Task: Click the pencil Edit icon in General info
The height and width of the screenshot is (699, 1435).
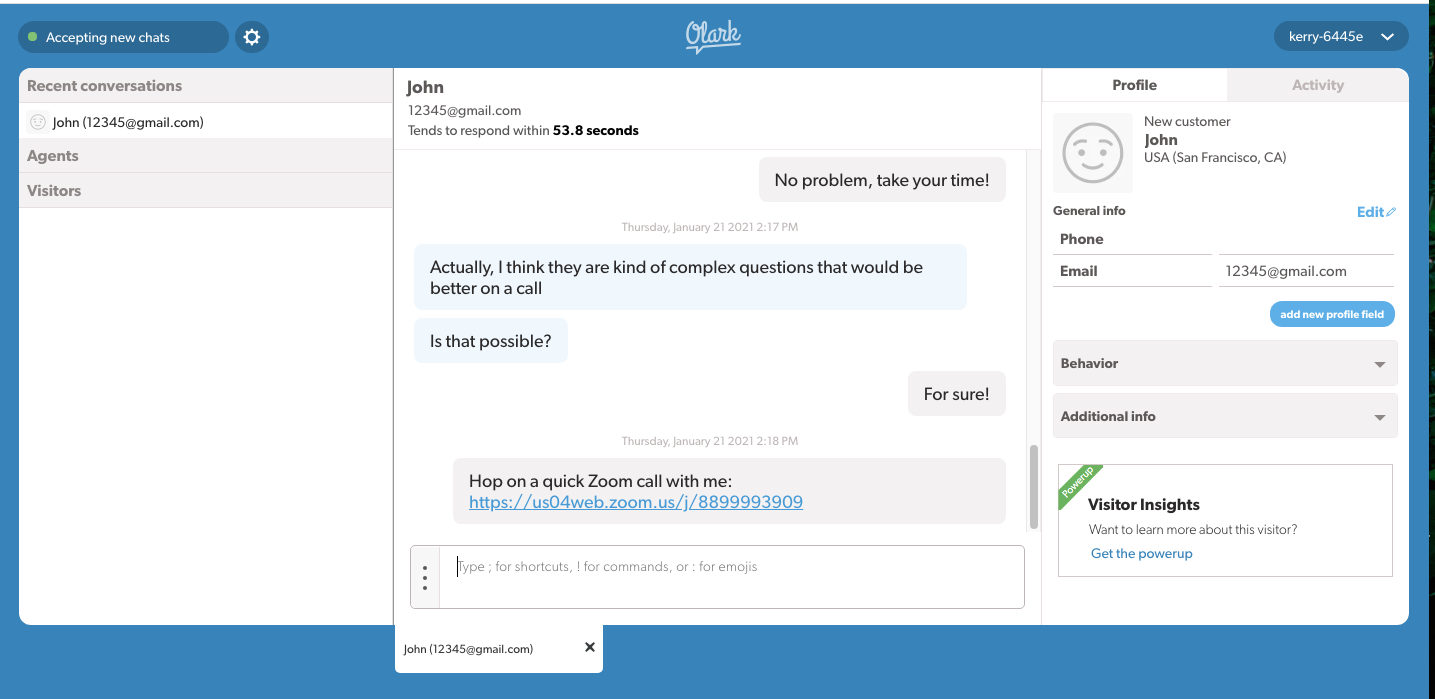Action: click(1391, 212)
